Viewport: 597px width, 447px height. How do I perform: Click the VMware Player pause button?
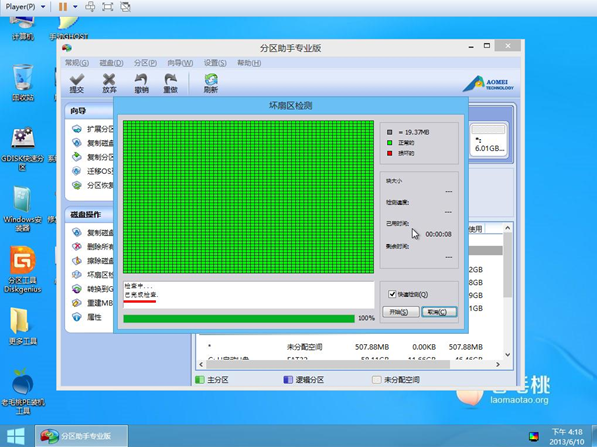coord(63,6)
